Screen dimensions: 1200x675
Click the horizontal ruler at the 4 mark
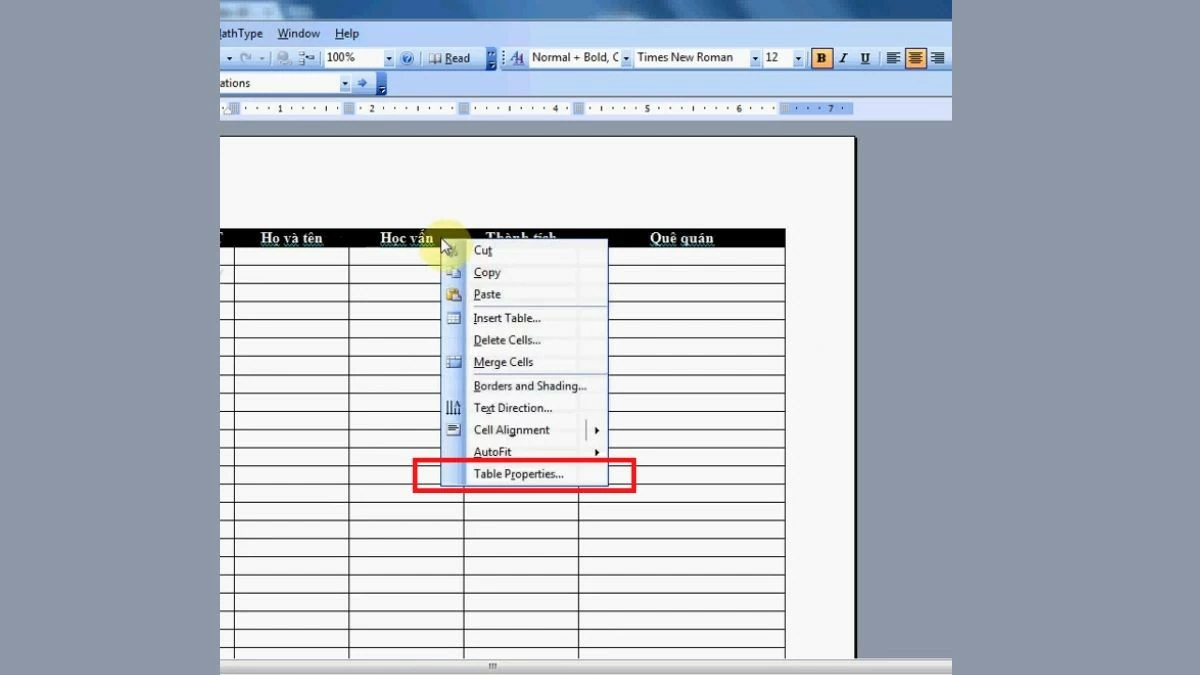coord(555,108)
